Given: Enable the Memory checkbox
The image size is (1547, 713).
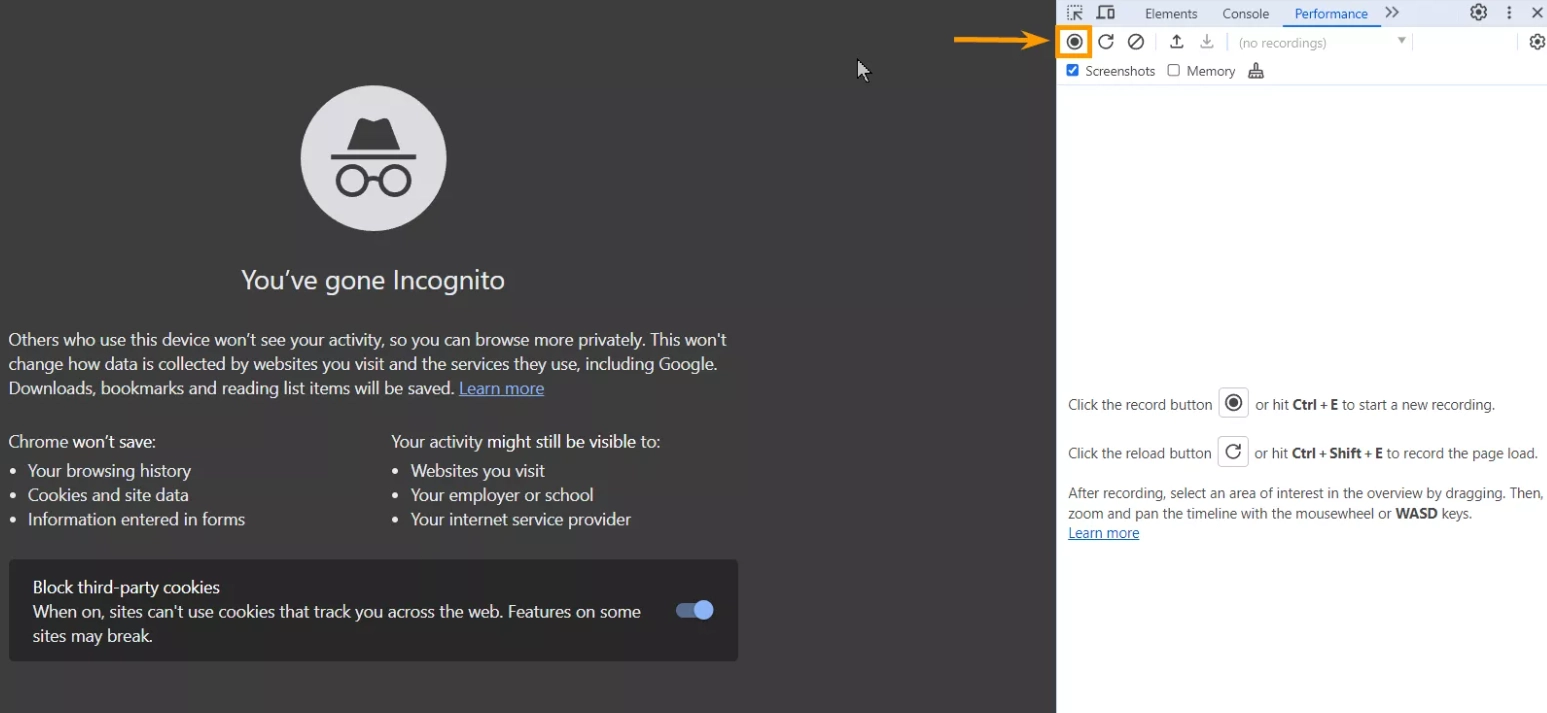Looking at the screenshot, I should coord(1174,71).
